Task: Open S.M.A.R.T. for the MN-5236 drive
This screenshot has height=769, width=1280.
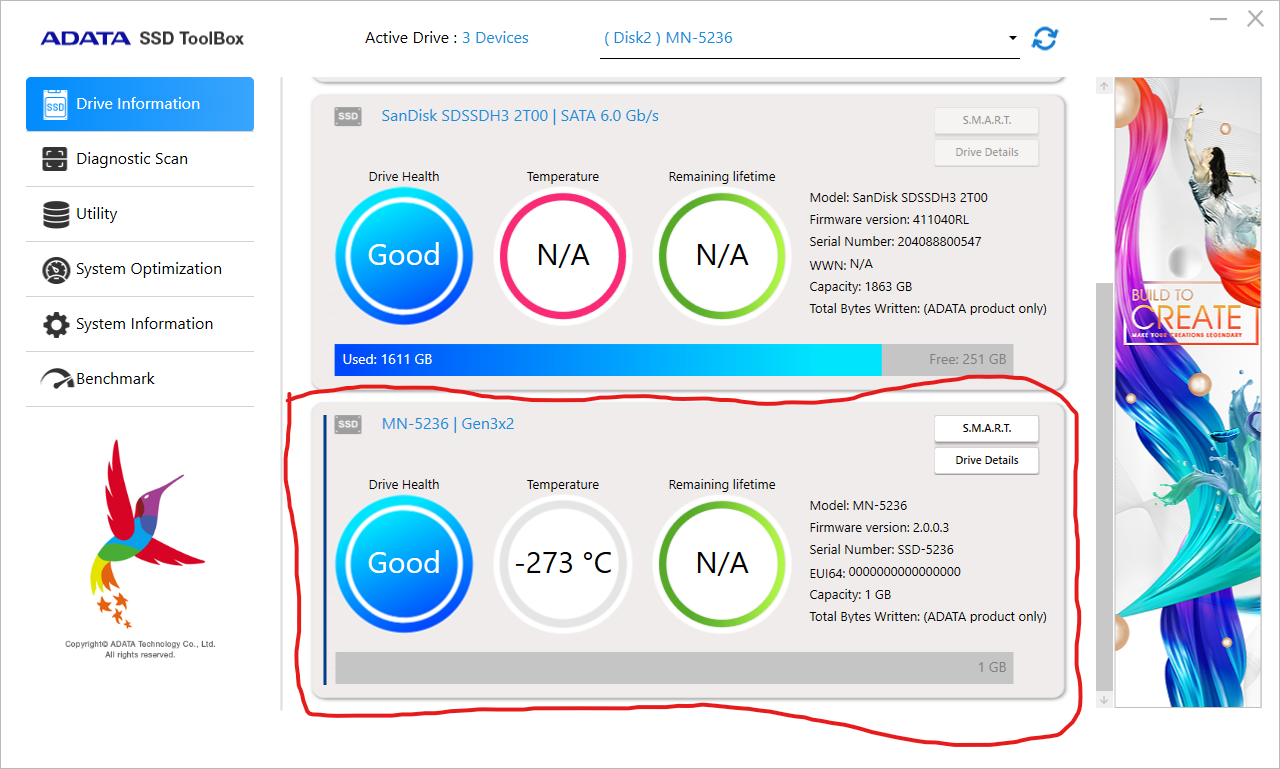Action: point(987,428)
